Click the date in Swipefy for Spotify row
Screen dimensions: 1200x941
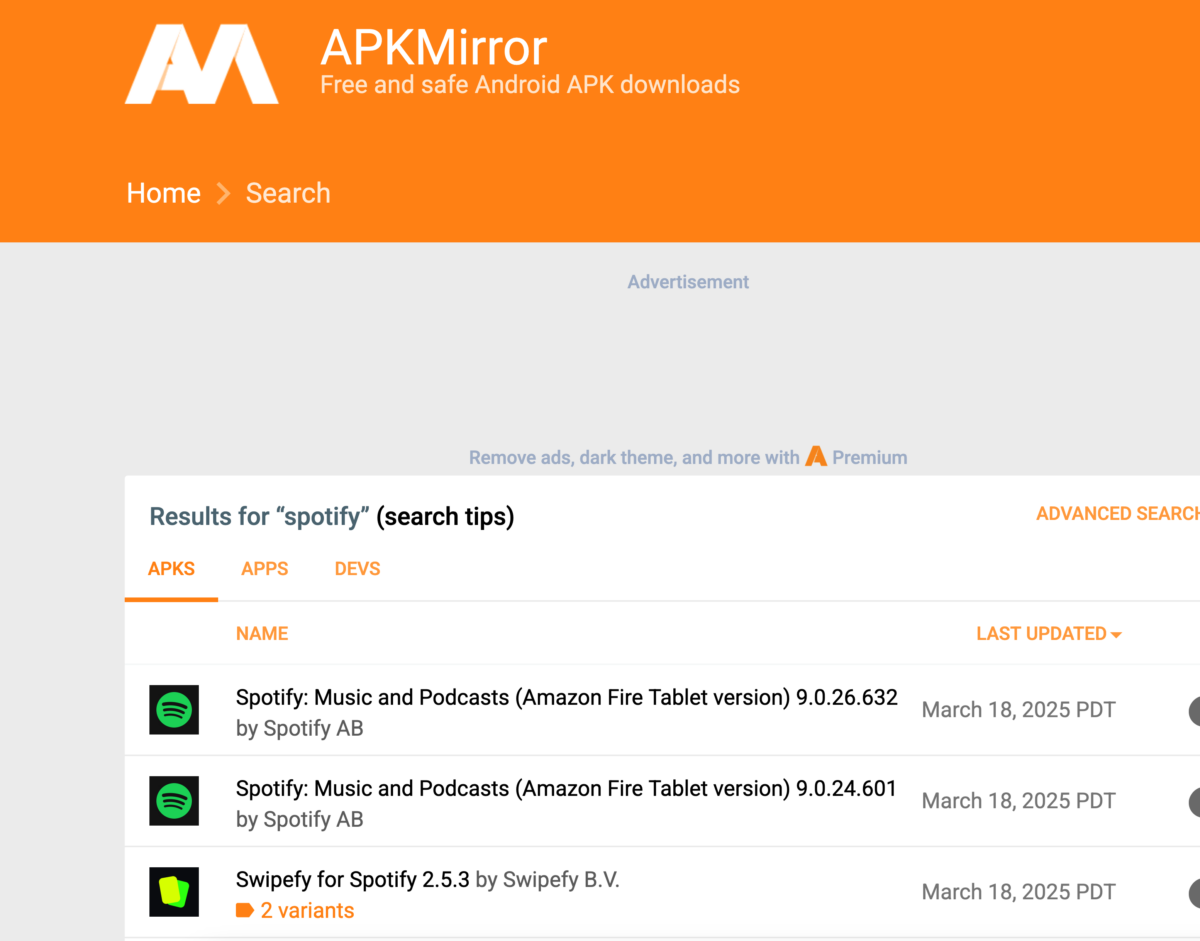(1018, 892)
